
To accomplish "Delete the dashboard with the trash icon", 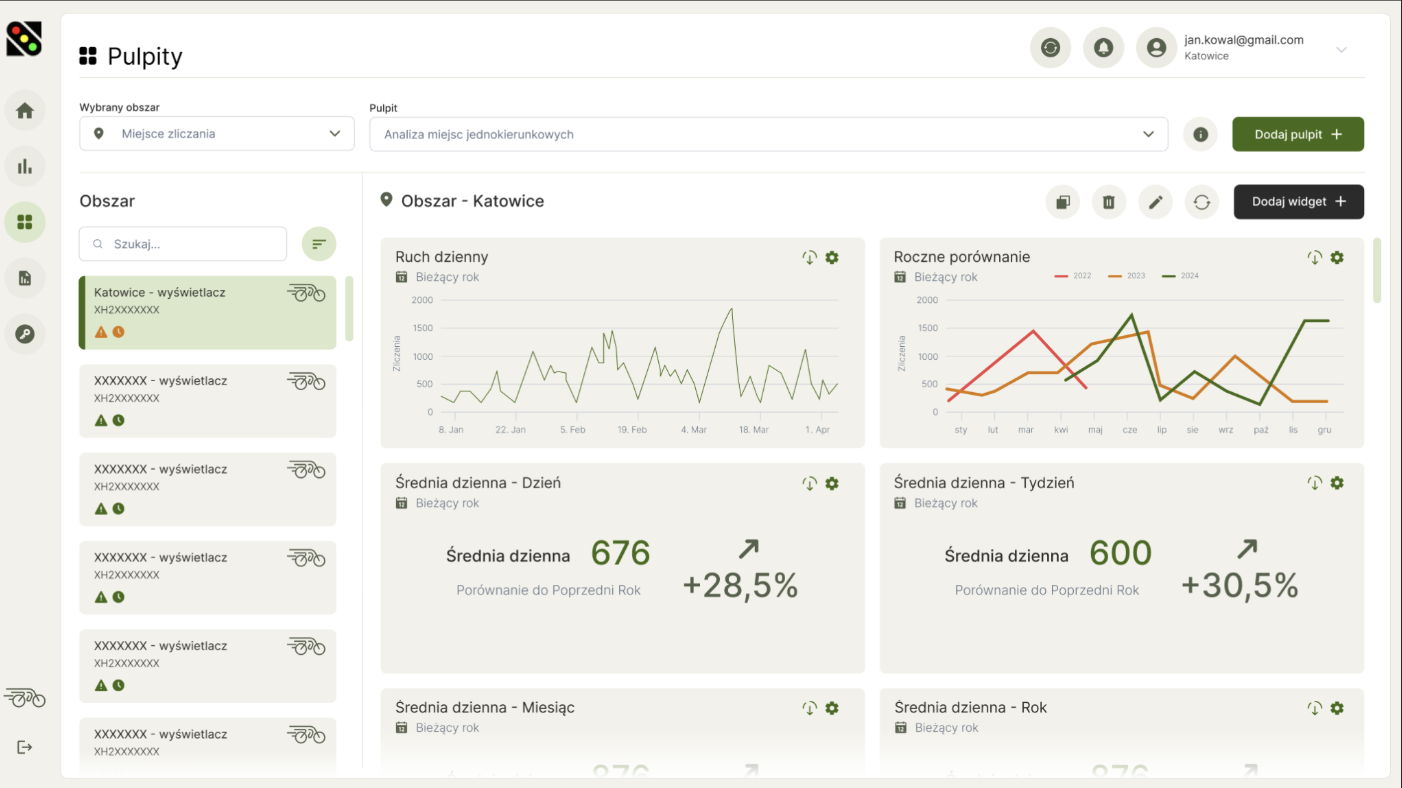I will click(1108, 202).
